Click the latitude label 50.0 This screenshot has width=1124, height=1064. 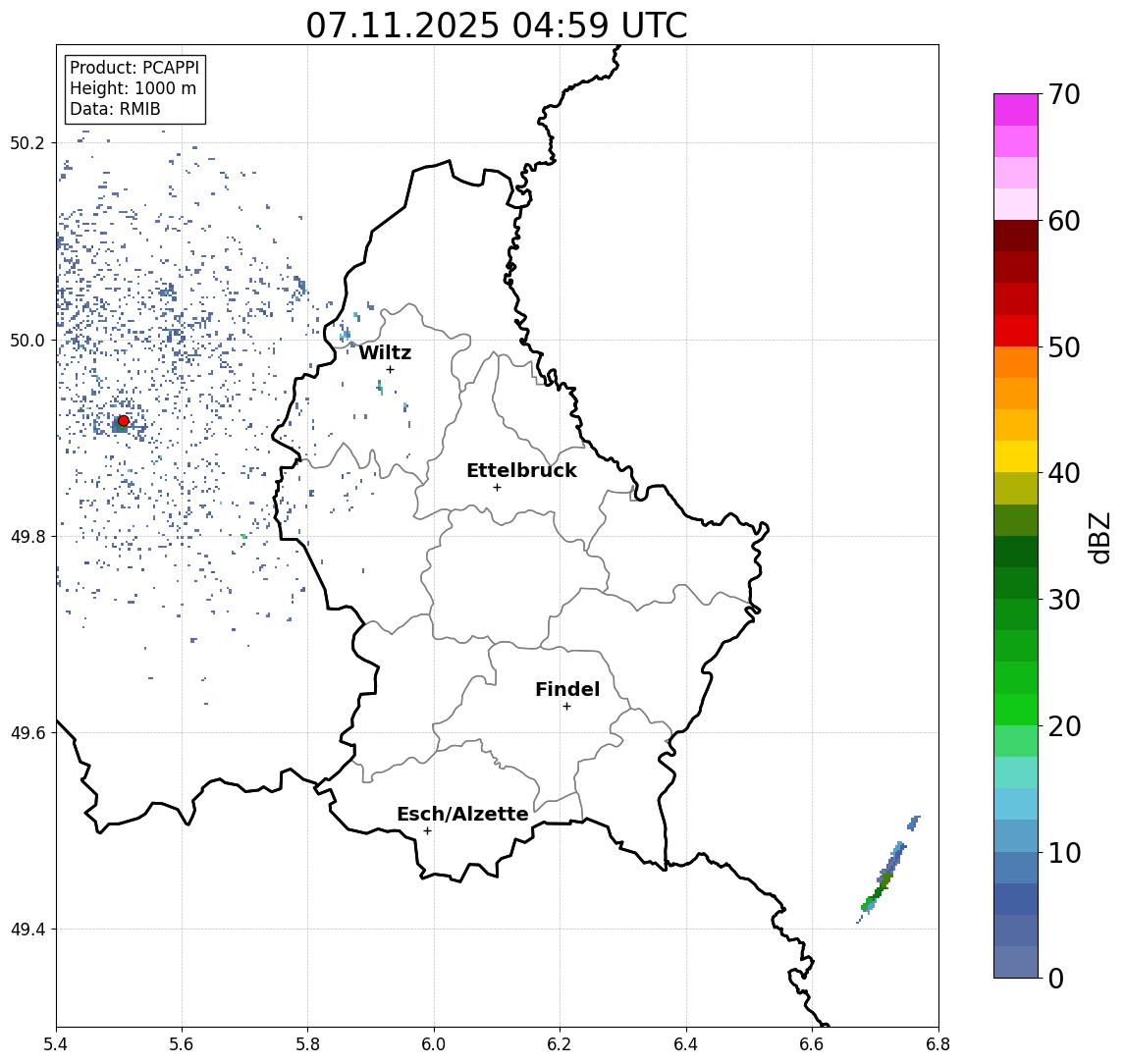(27, 340)
